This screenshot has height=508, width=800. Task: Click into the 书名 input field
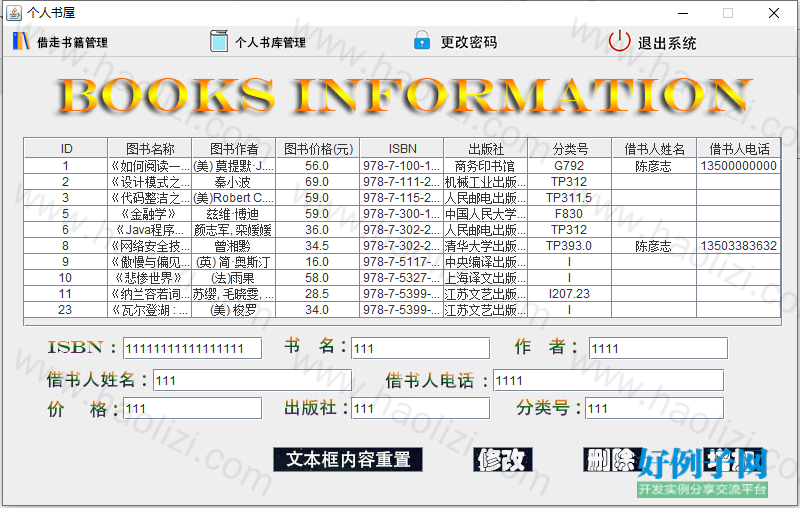click(x=420, y=348)
